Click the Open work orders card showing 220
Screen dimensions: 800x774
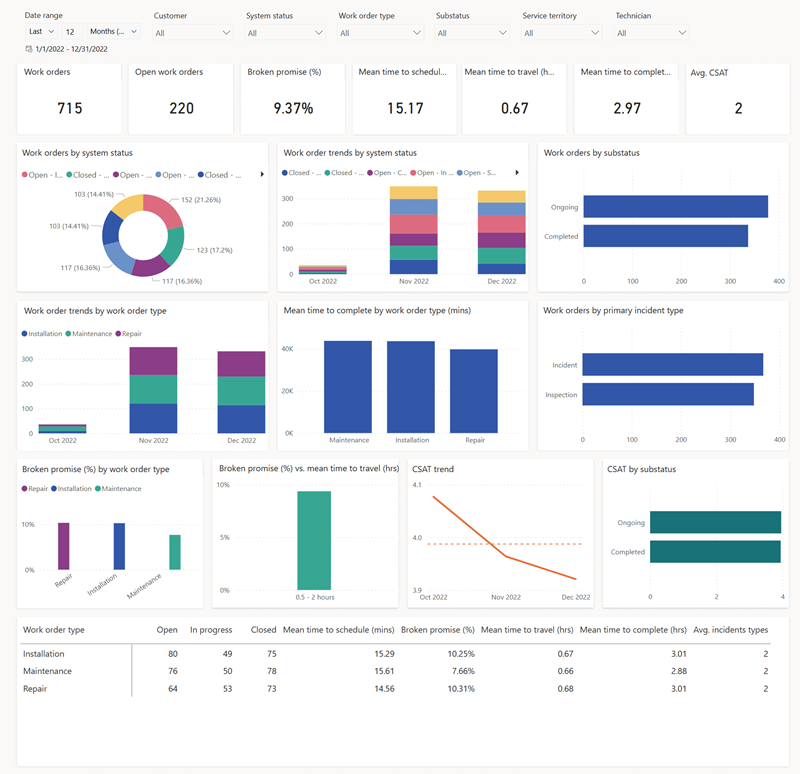pyautogui.click(x=181, y=99)
